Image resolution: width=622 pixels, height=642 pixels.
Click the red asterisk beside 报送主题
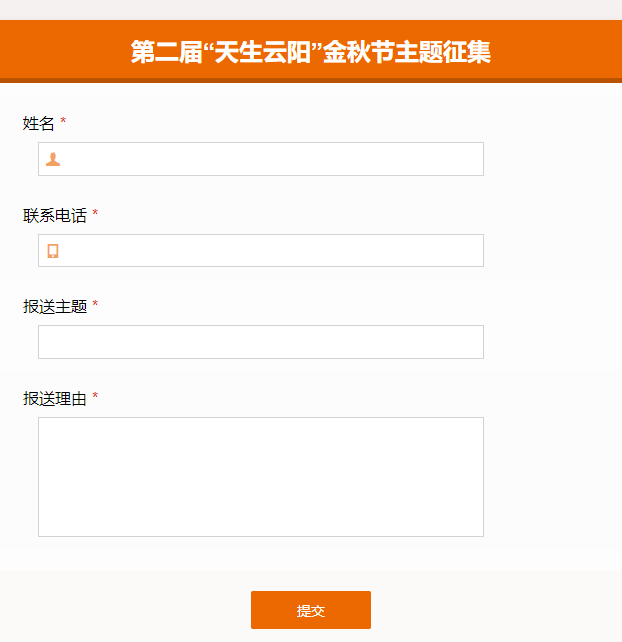pos(95,306)
